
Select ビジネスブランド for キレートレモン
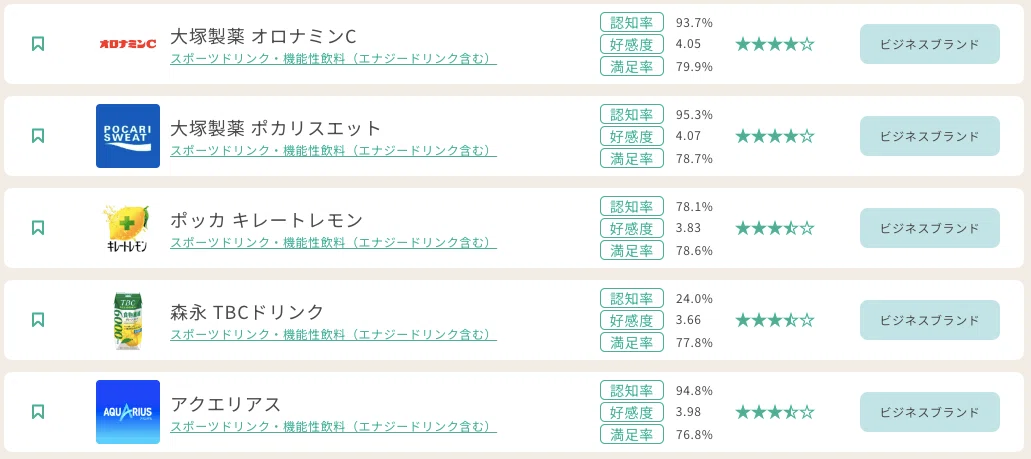930,228
